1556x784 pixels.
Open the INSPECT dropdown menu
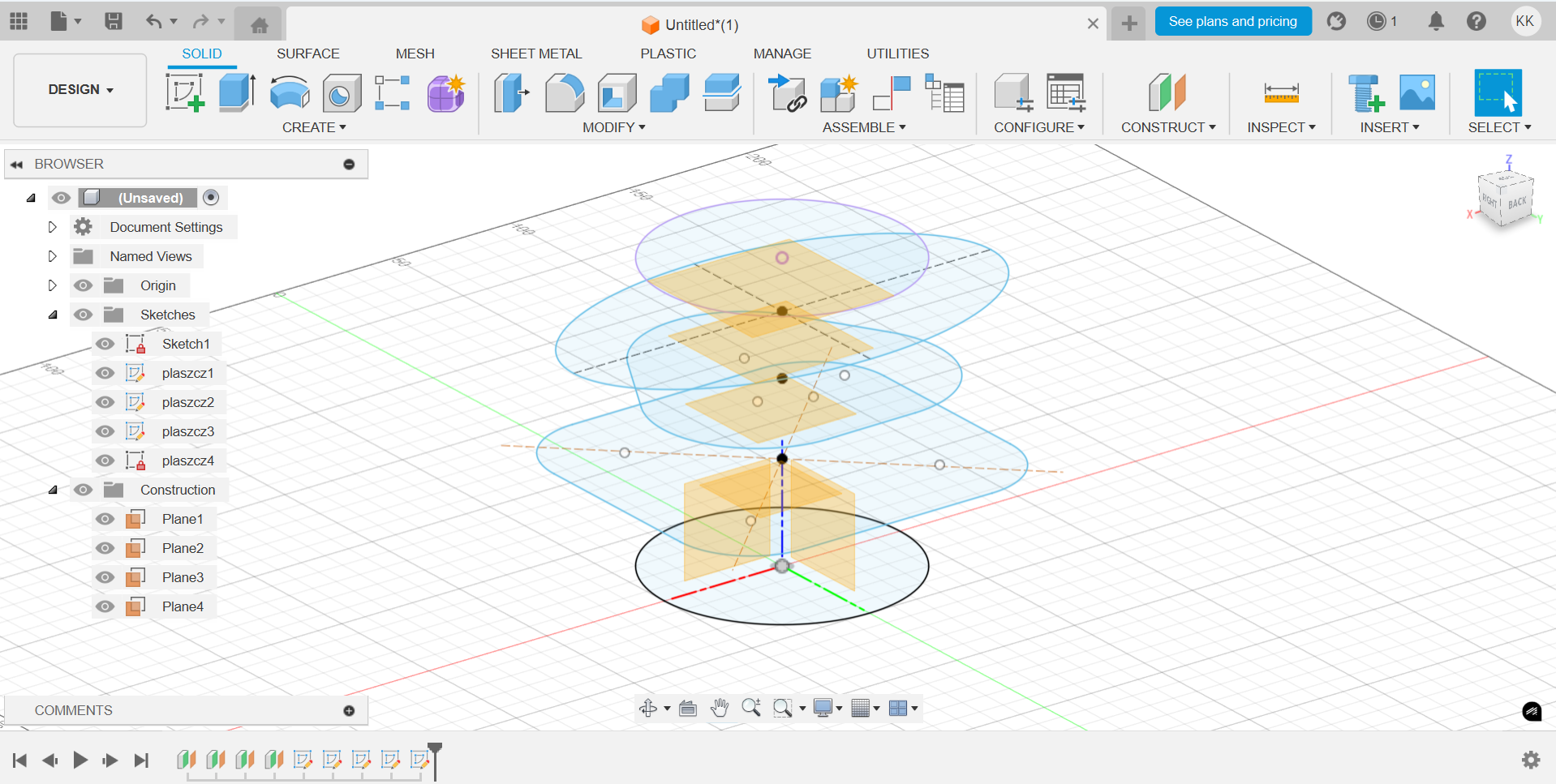pos(1281,127)
